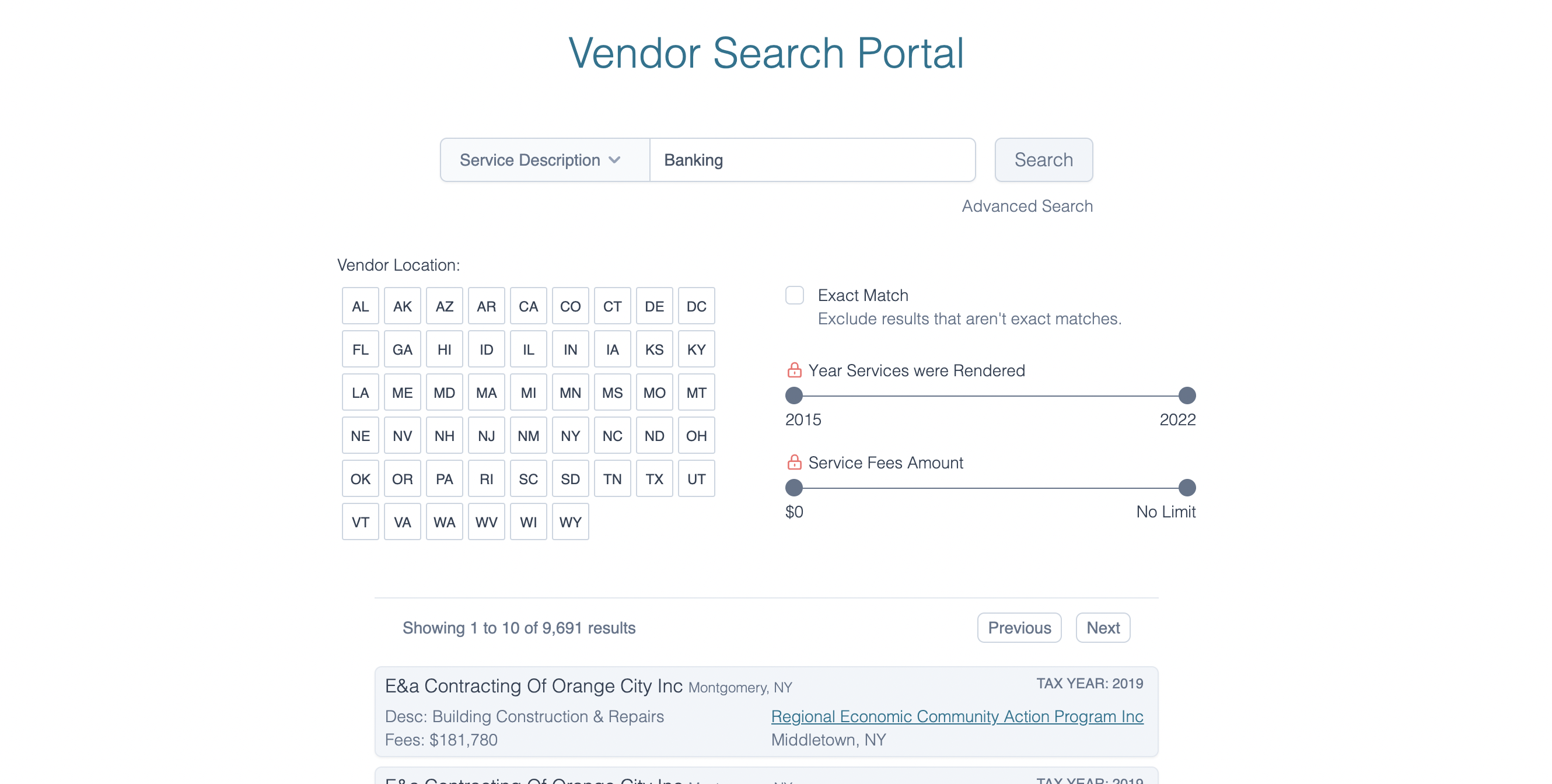Choose the ND location button
The height and width of the screenshot is (784, 1552).
click(x=654, y=435)
